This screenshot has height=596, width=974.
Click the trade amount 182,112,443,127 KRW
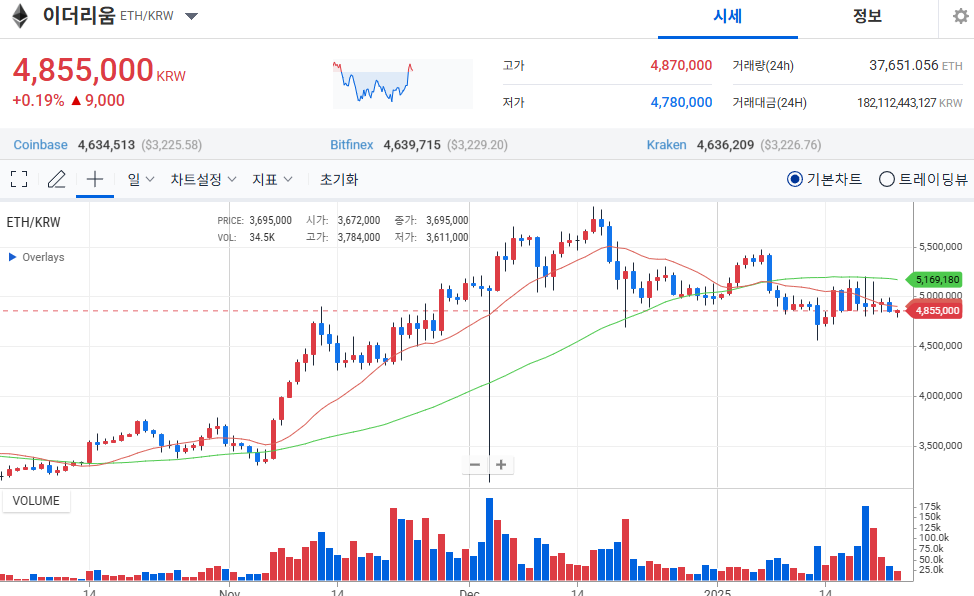(x=909, y=103)
